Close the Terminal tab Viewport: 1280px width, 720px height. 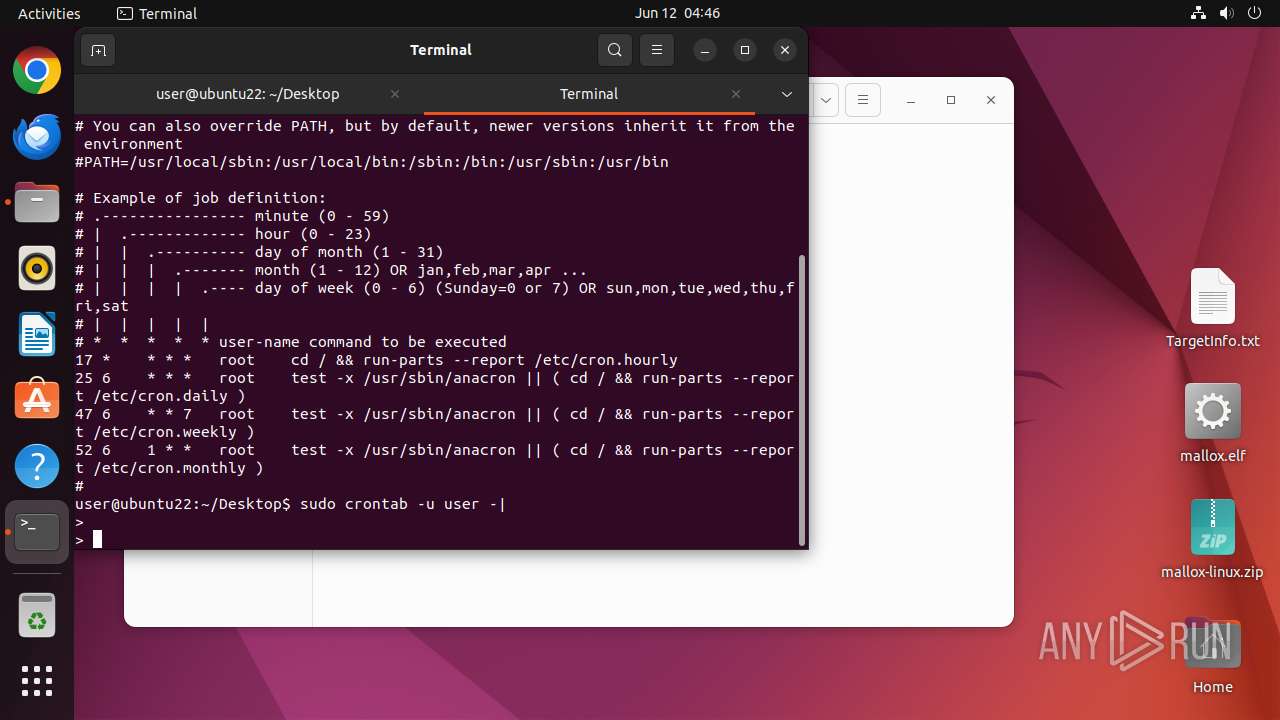click(736, 94)
